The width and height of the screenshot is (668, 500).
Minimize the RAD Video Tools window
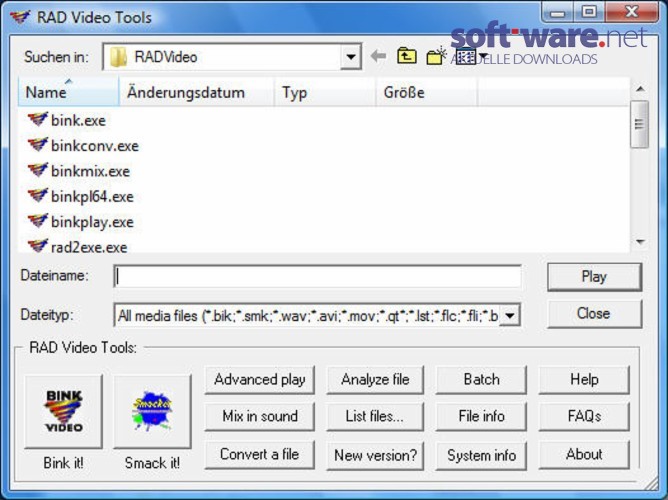pos(557,13)
